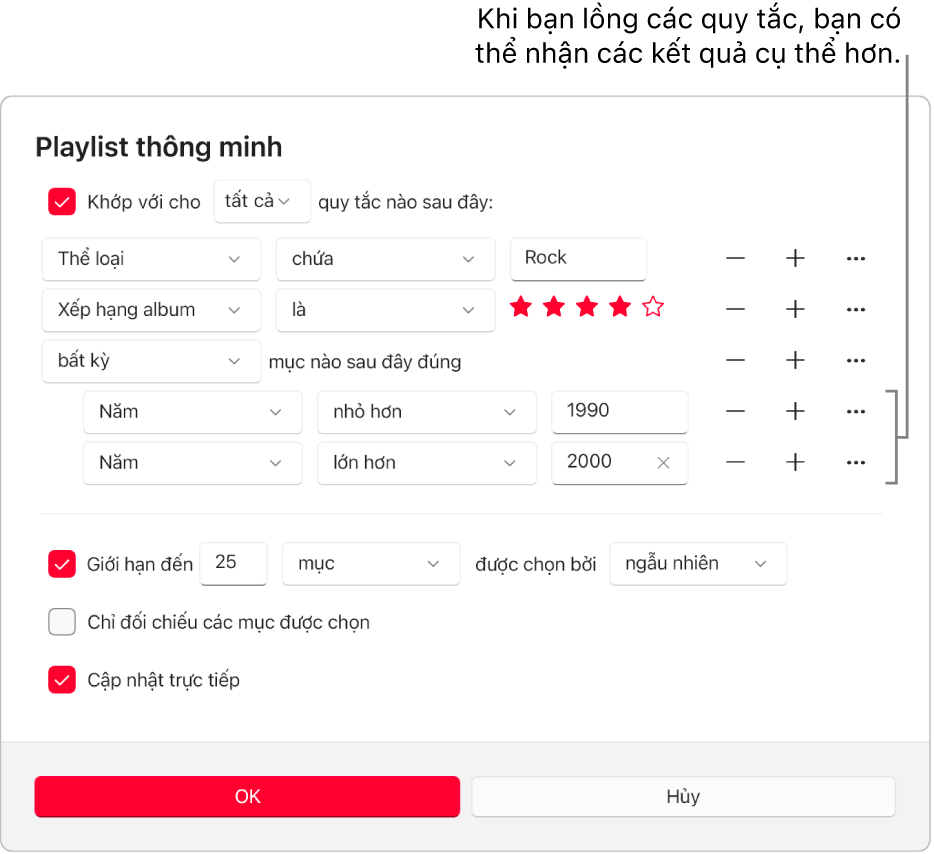This screenshot has width=934, height=854.
Task: Click the red OK button
Action: pos(247,797)
